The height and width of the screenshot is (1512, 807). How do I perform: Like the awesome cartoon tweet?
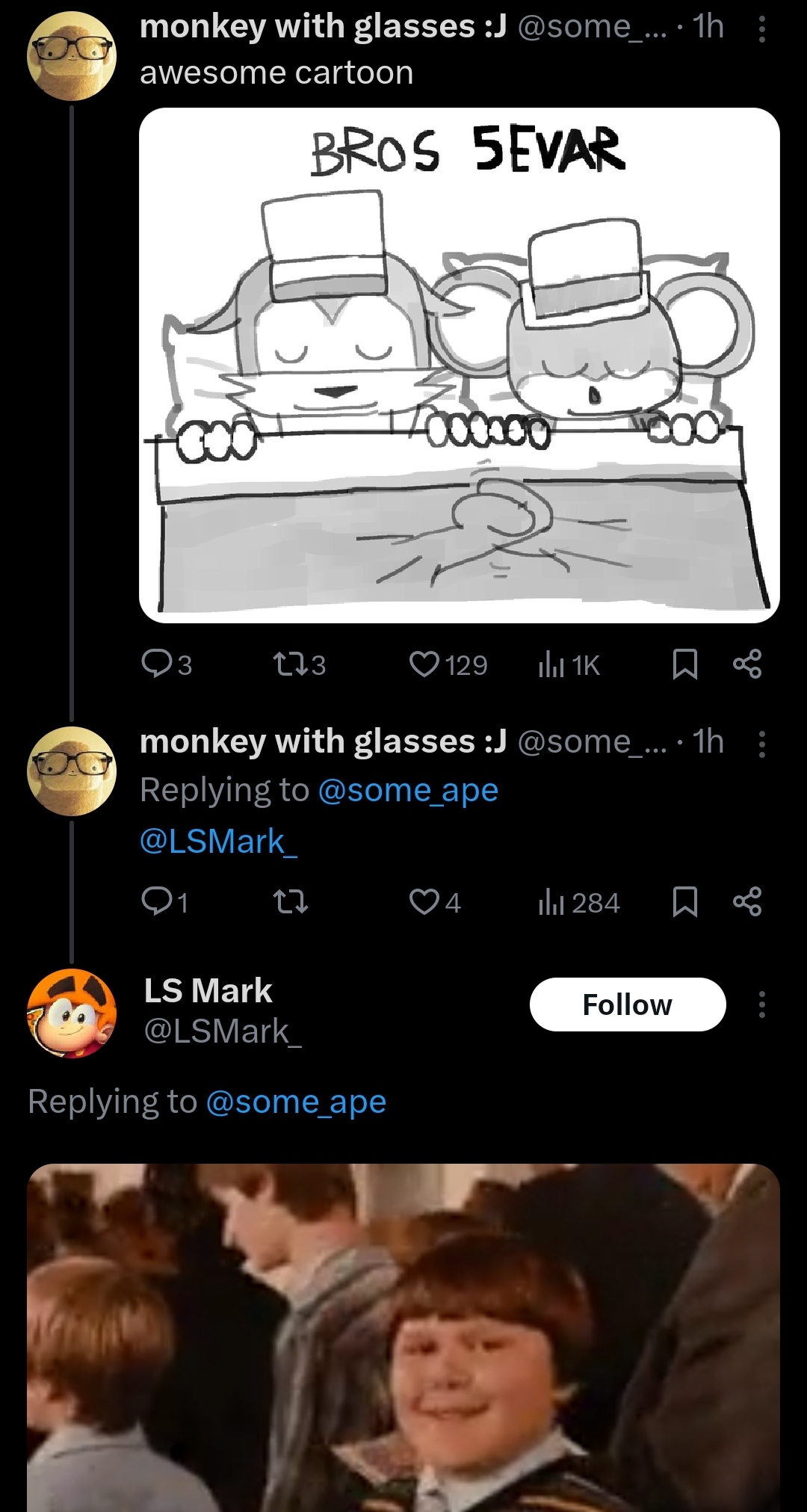tap(424, 664)
